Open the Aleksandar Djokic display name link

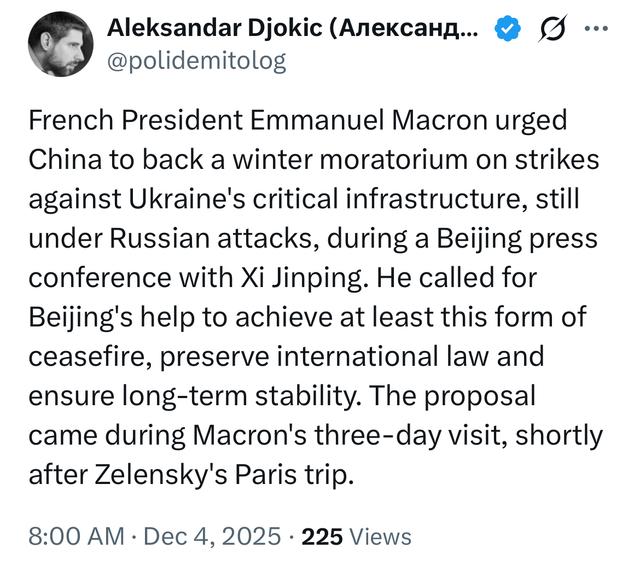292,28
